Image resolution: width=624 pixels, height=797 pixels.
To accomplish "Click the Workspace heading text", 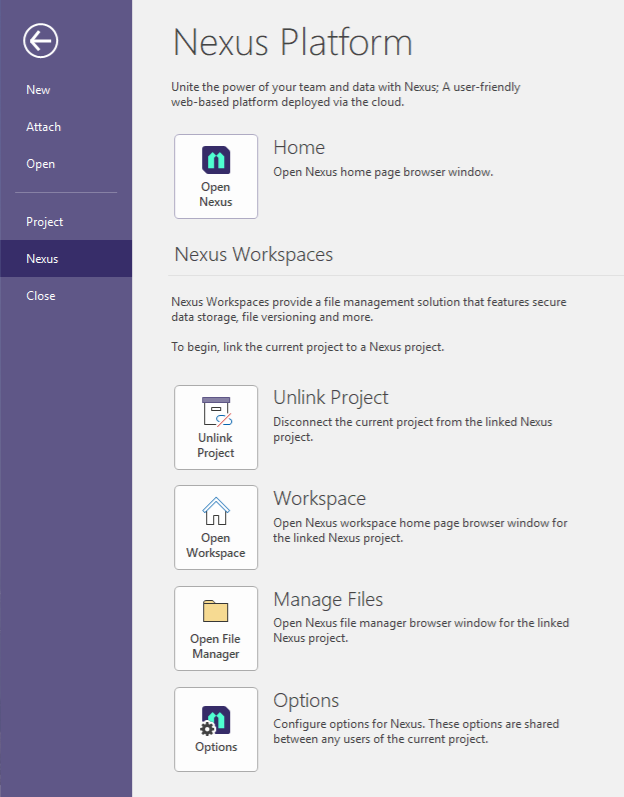I will point(320,499).
